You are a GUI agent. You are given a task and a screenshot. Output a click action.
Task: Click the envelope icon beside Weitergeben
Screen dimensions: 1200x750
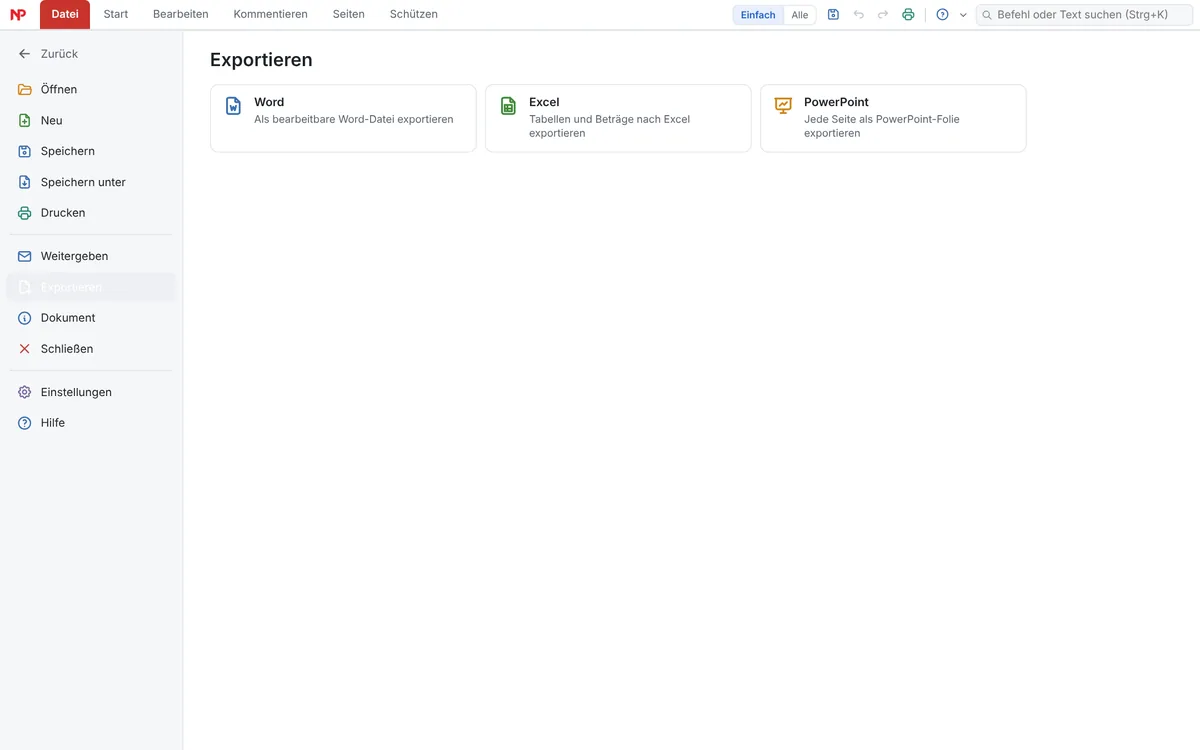(x=25, y=257)
